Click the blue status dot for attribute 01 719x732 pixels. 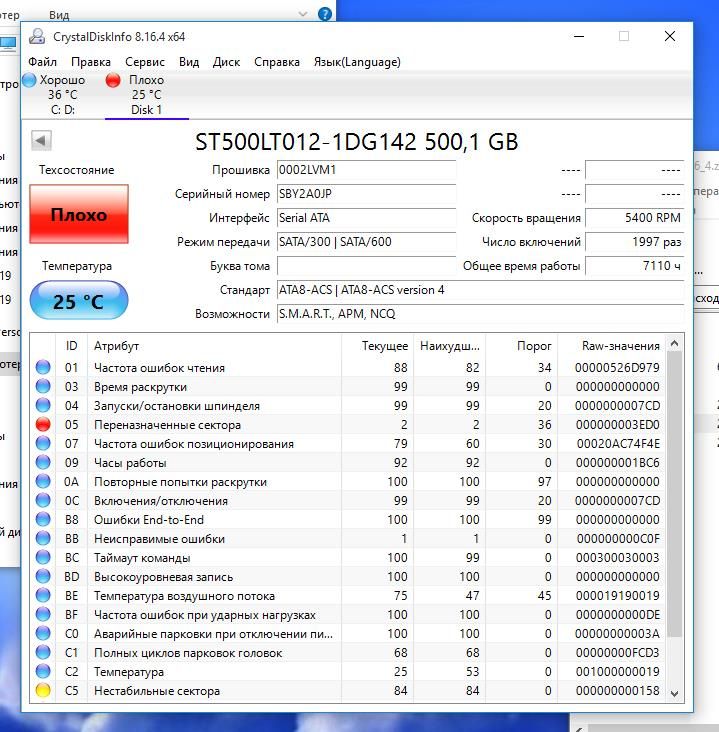pyautogui.click(x=43, y=367)
